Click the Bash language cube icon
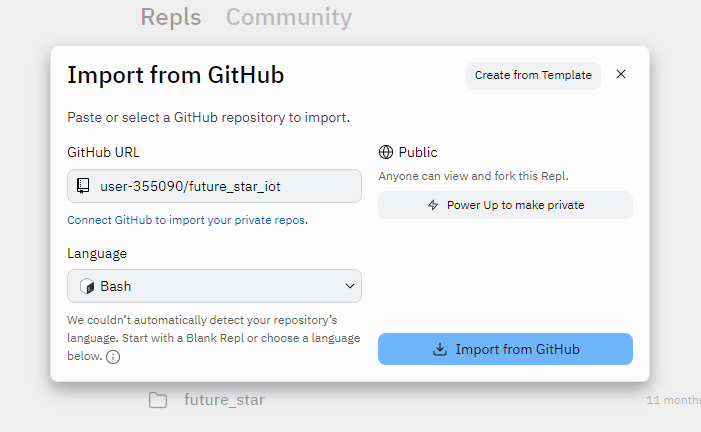Screen dimensions: 701x432 click(x=87, y=286)
